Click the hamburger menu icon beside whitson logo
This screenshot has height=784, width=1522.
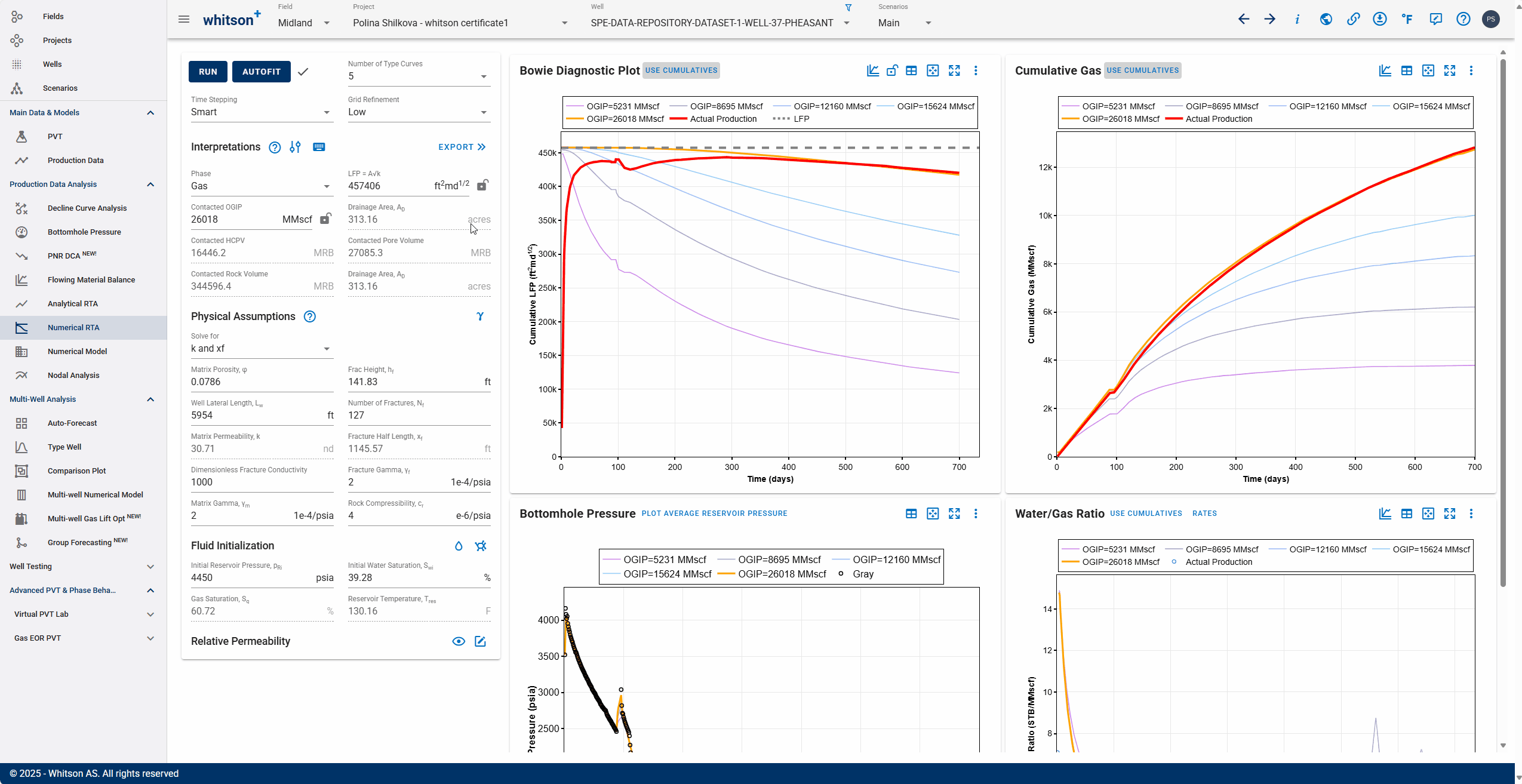click(184, 20)
